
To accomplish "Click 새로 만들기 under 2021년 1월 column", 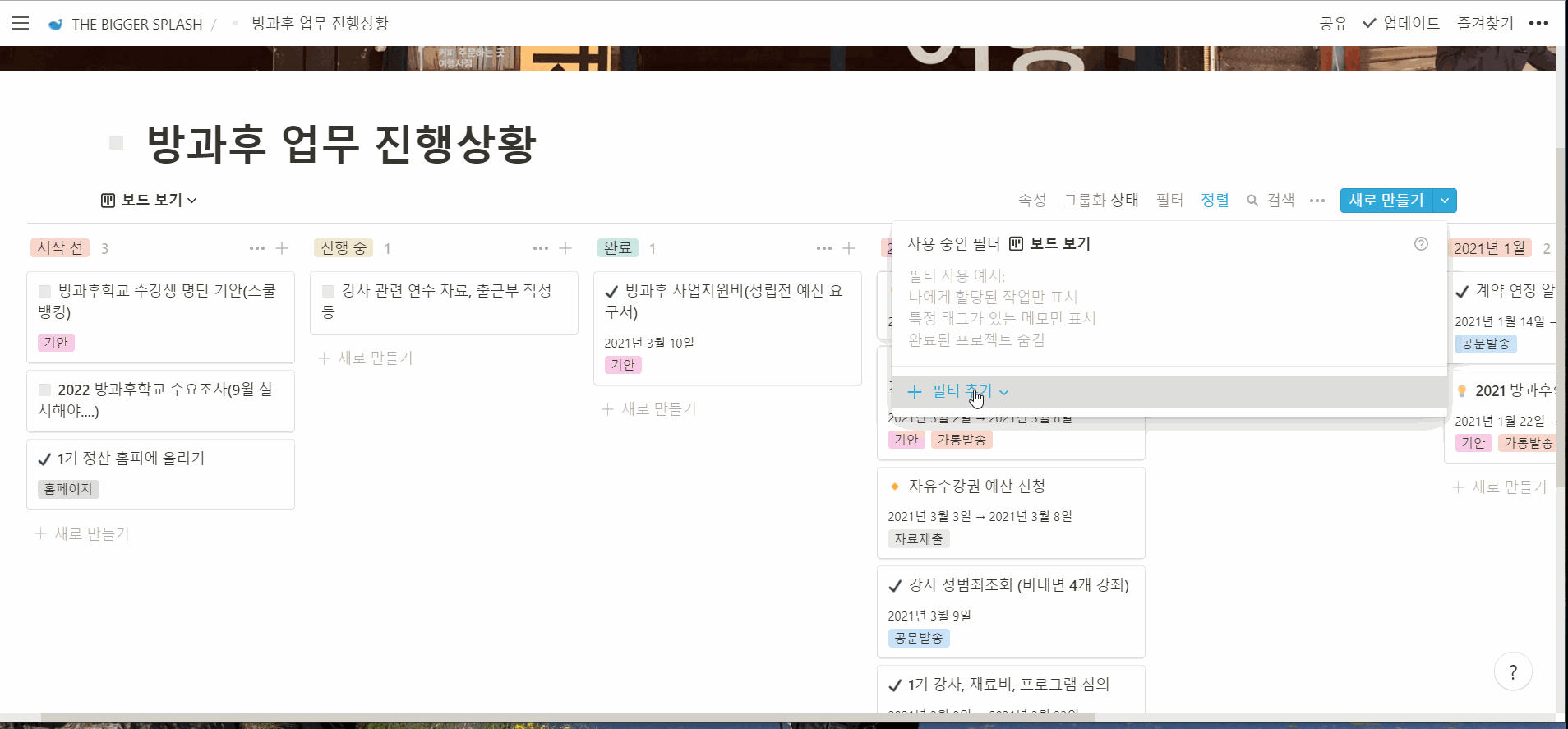I will pyautogui.click(x=1500, y=487).
